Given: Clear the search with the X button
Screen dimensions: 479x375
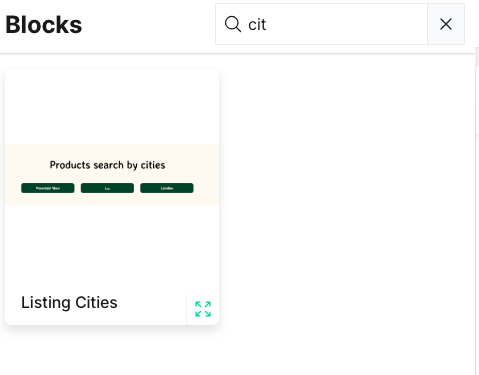Looking at the screenshot, I should [x=446, y=24].
